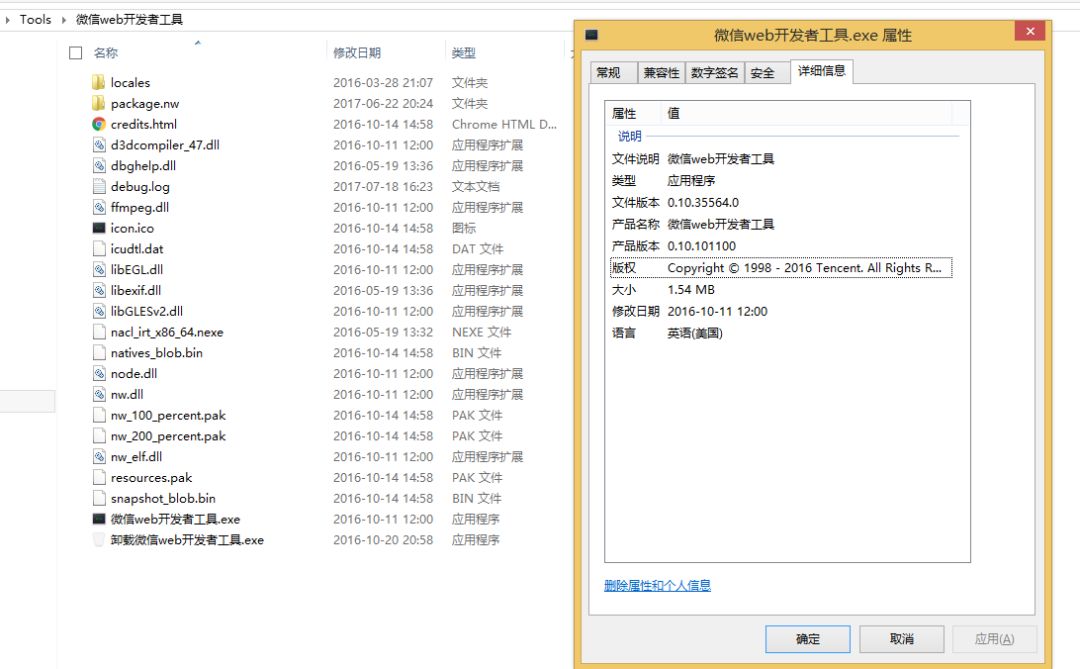1080x669 pixels.
Task: Click the locales folder icon
Action: 98,83
